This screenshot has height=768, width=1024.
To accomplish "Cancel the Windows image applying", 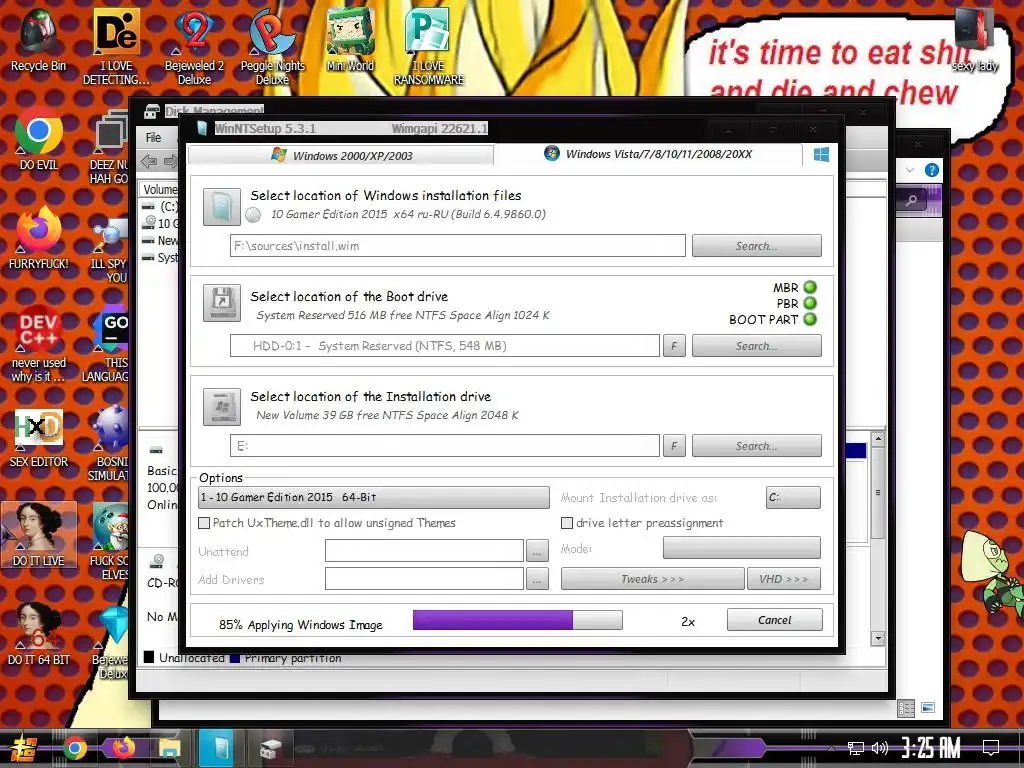I will tap(775, 620).
